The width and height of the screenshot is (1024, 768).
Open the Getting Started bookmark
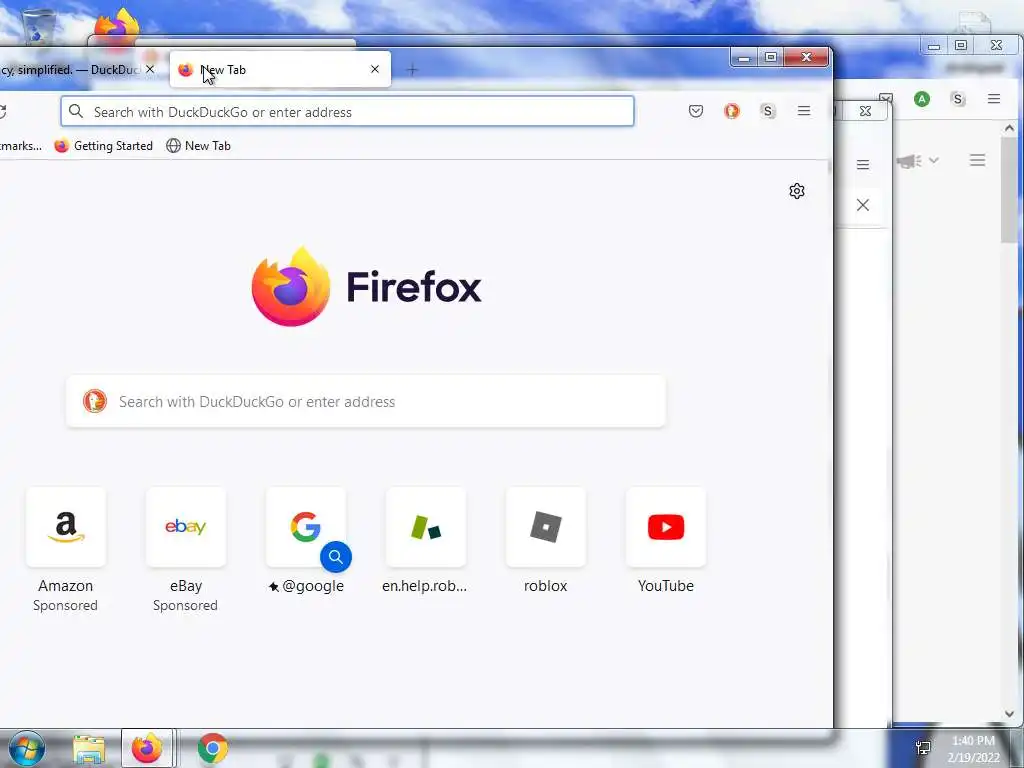[104, 146]
